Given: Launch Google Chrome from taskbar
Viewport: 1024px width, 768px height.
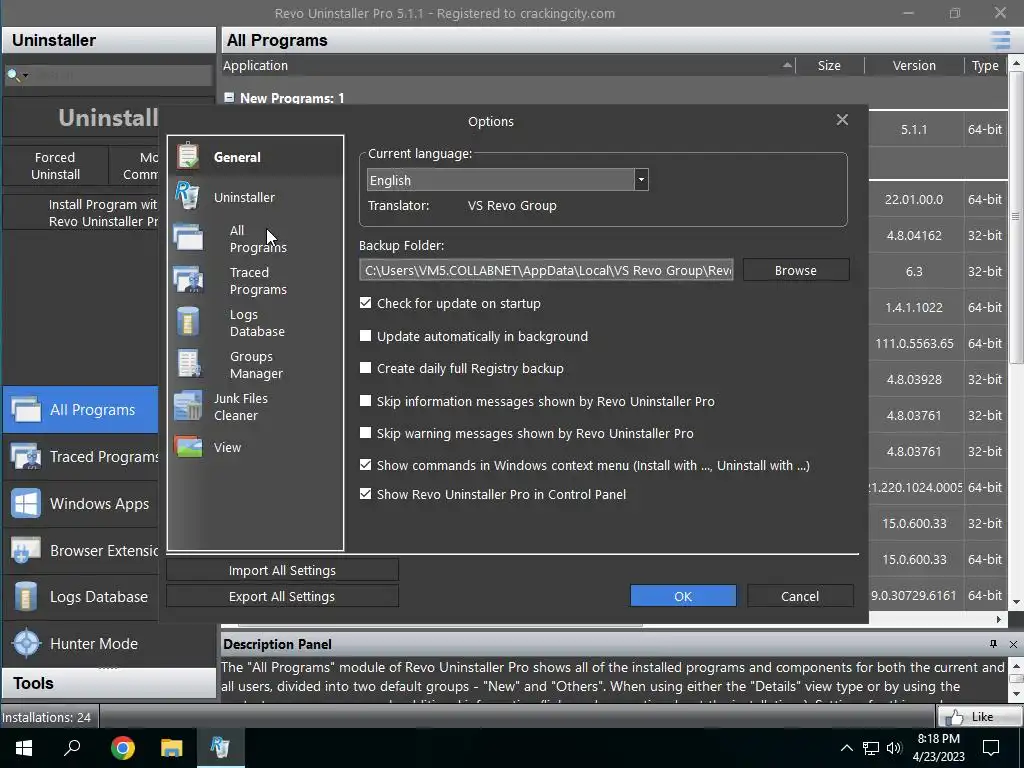Looking at the screenshot, I should pyautogui.click(x=122, y=748).
